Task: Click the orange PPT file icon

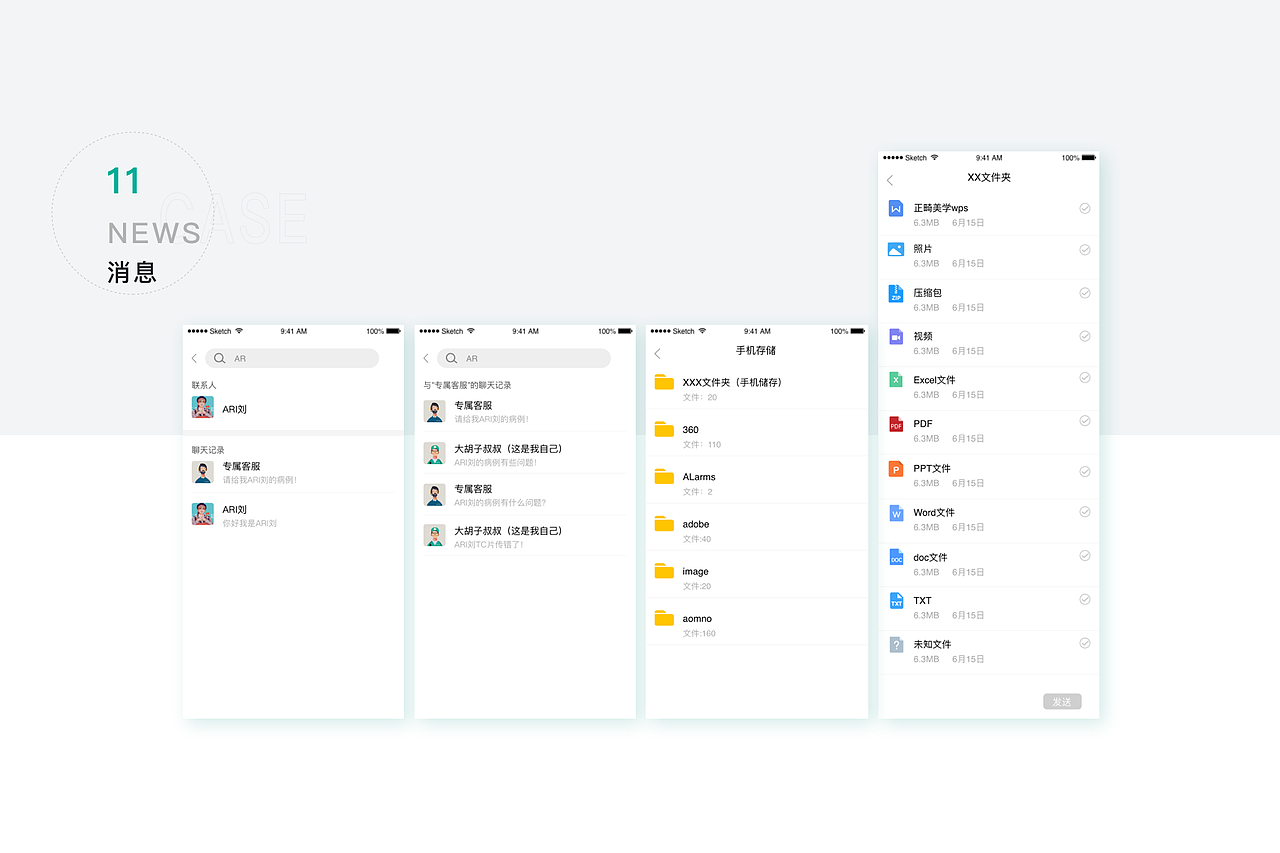Action: tap(896, 468)
